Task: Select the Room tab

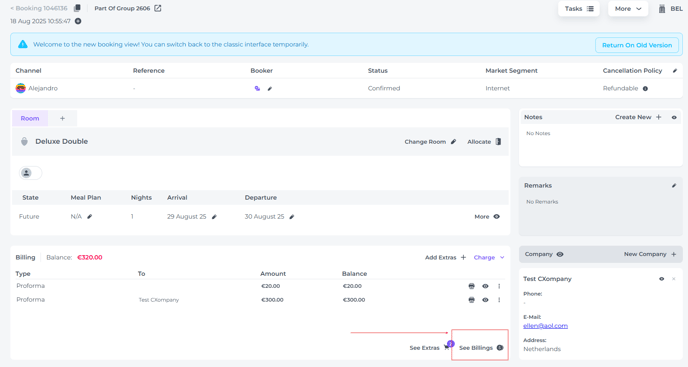Action: (x=30, y=119)
